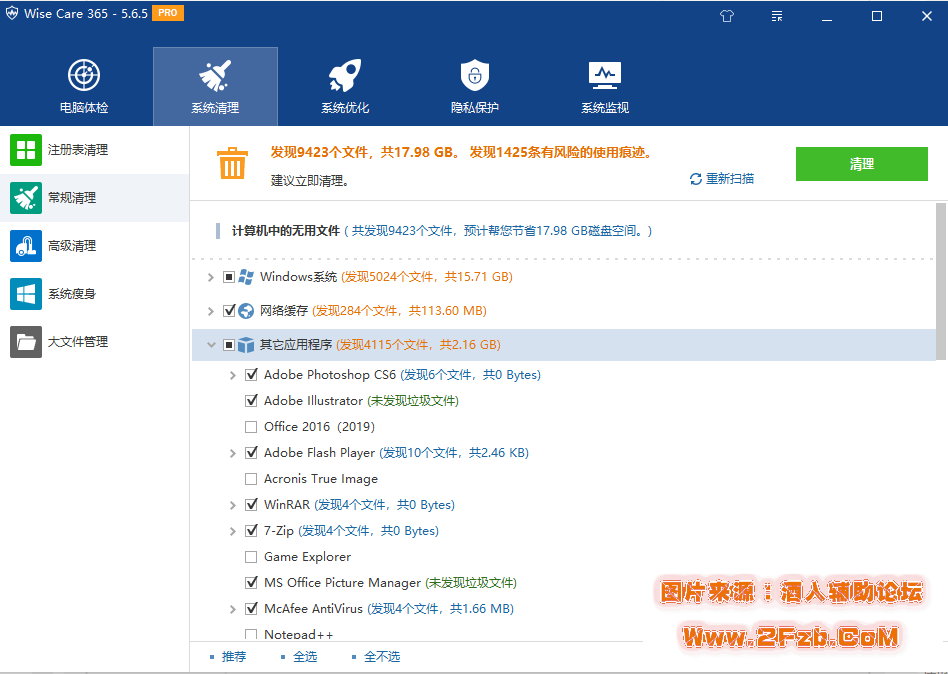Toggle the Windows系统 checkbox
This screenshot has height=674, width=948.
(x=229, y=277)
